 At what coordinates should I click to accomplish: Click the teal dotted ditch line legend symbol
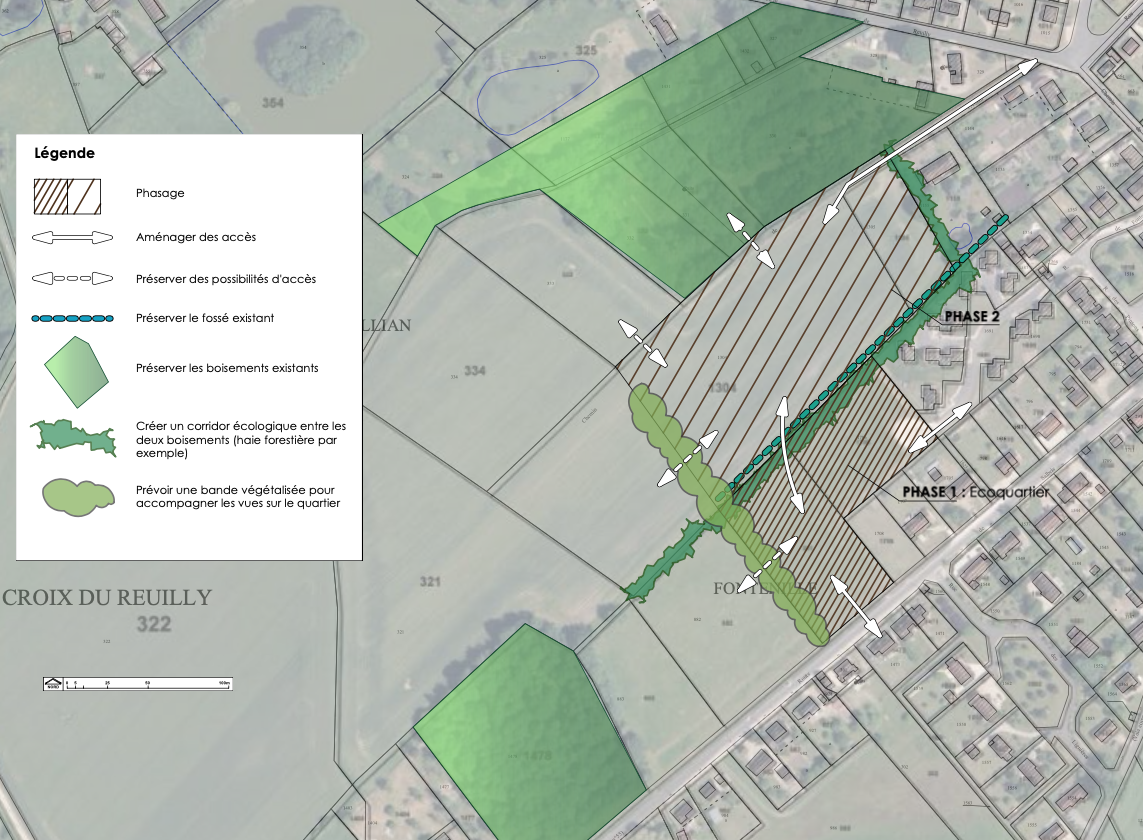click(x=72, y=318)
